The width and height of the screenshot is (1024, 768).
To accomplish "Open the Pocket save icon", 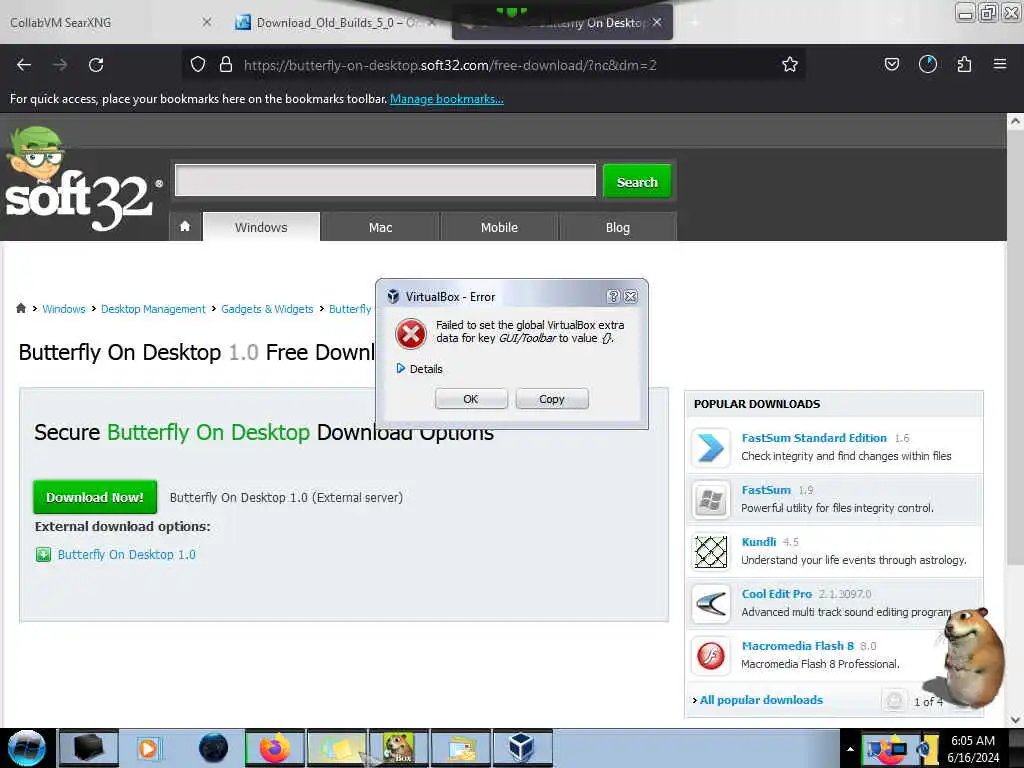I will pyautogui.click(x=891, y=64).
